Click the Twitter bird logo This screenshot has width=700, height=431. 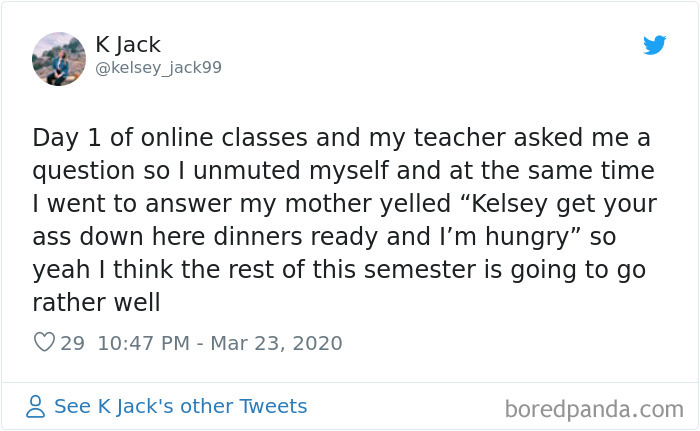(x=654, y=46)
